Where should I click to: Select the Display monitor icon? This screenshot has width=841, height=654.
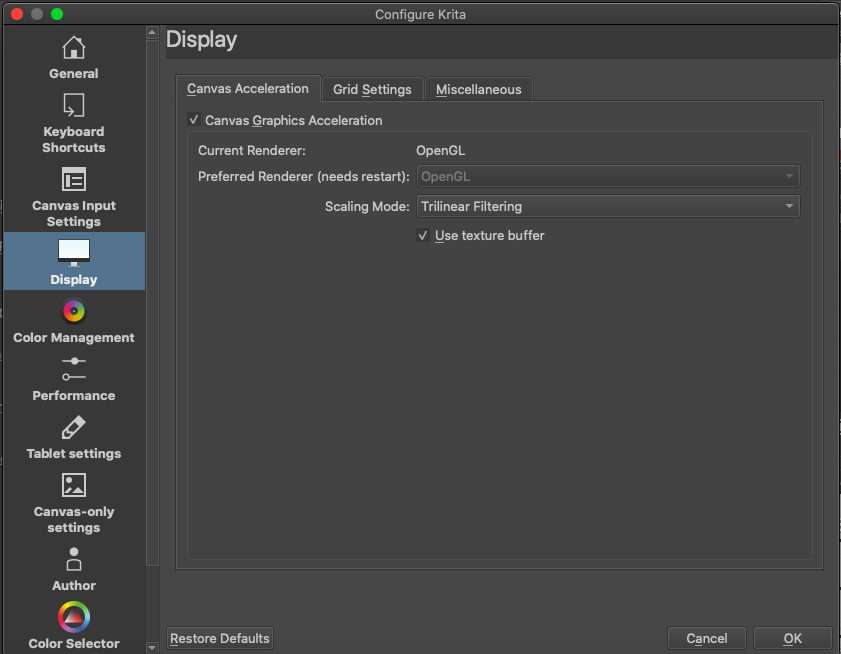click(74, 252)
